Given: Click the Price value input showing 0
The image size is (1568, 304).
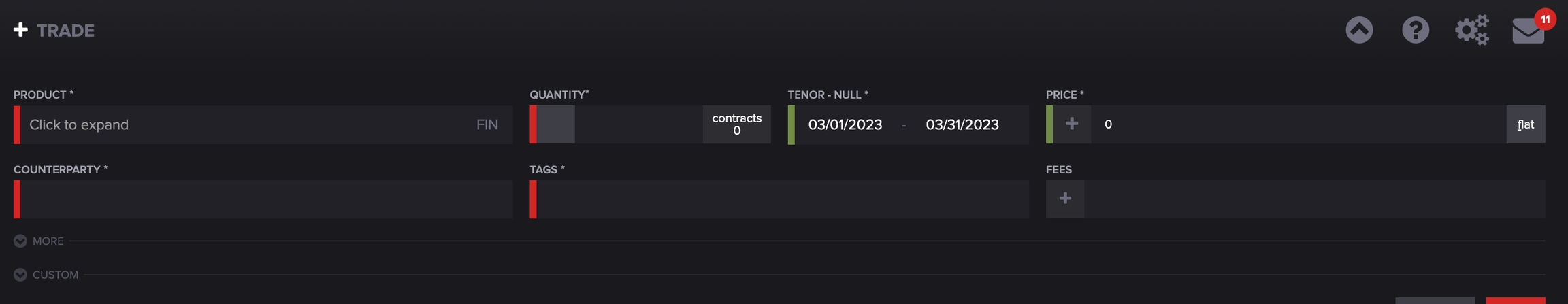Looking at the screenshot, I should (x=1293, y=124).
